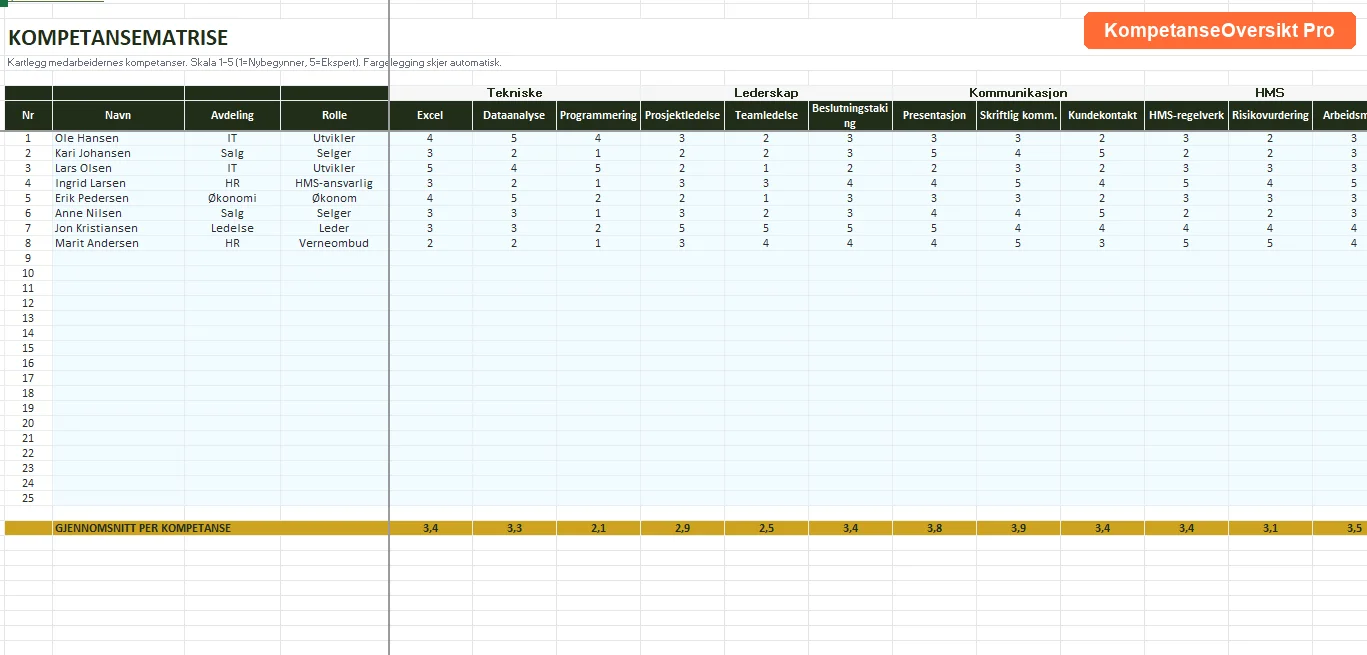Click the Rolle column header
This screenshot has height=655, width=1367.
coord(334,115)
